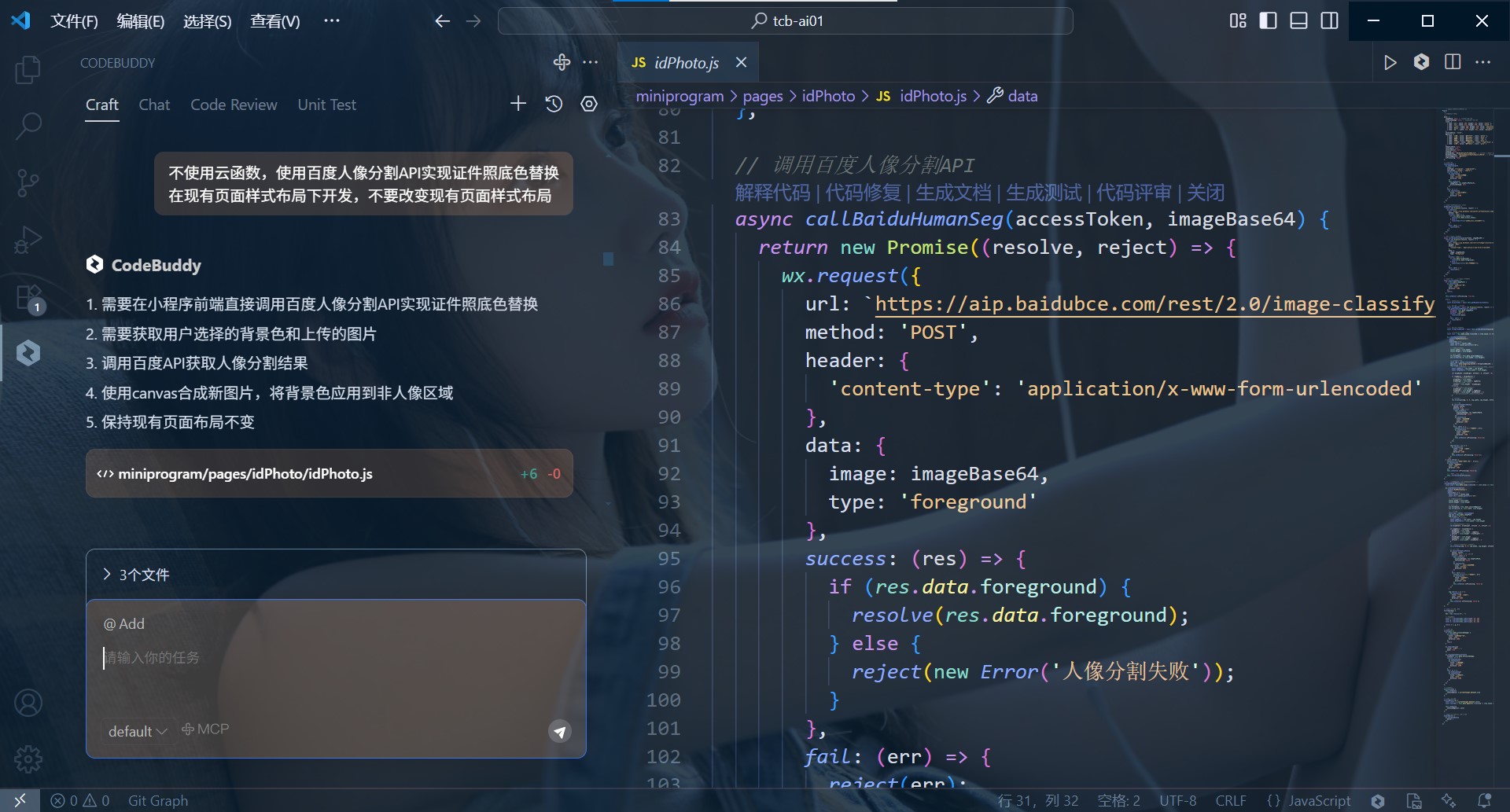Open the miniprogram breadcrumb

(679, 96)
